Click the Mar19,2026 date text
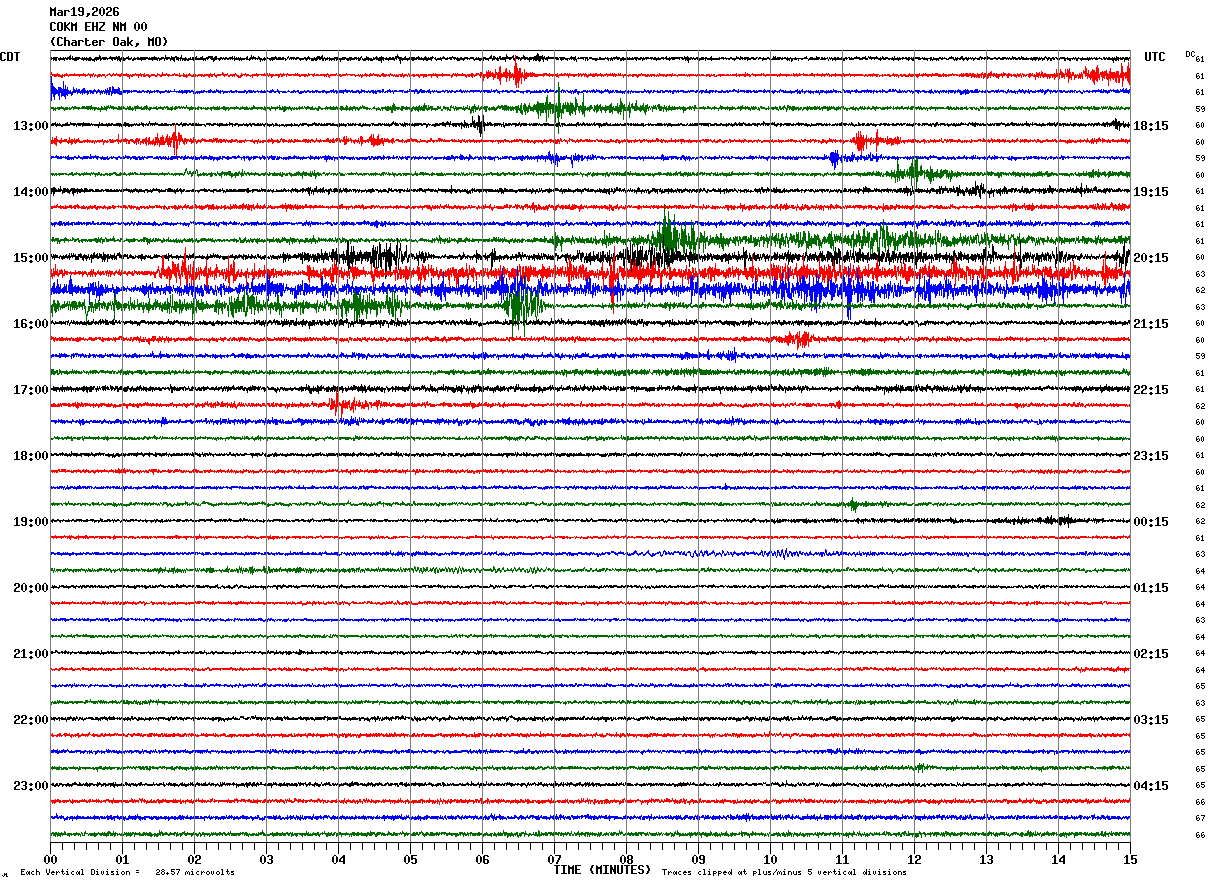 (x=84, y=12)
